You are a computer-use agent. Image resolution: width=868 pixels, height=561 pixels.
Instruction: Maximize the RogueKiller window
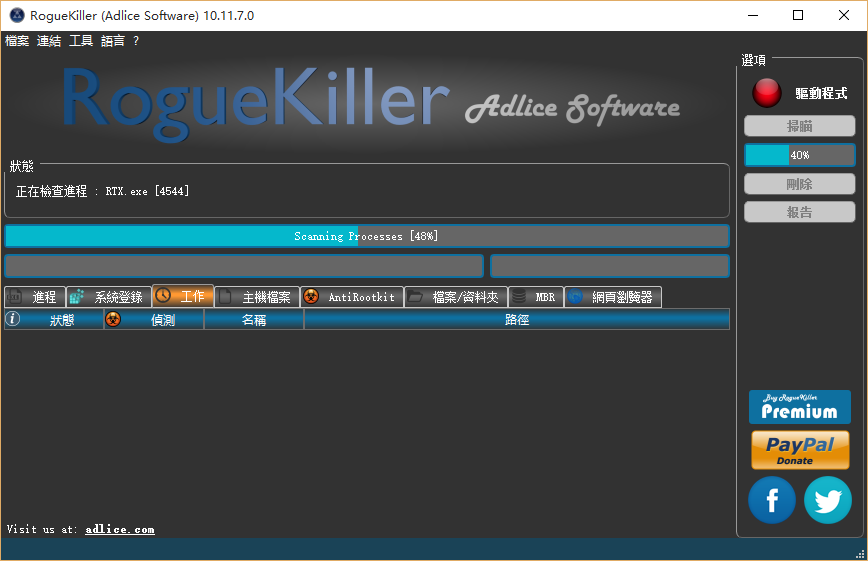pyautogui.click(x=798, y=16)
